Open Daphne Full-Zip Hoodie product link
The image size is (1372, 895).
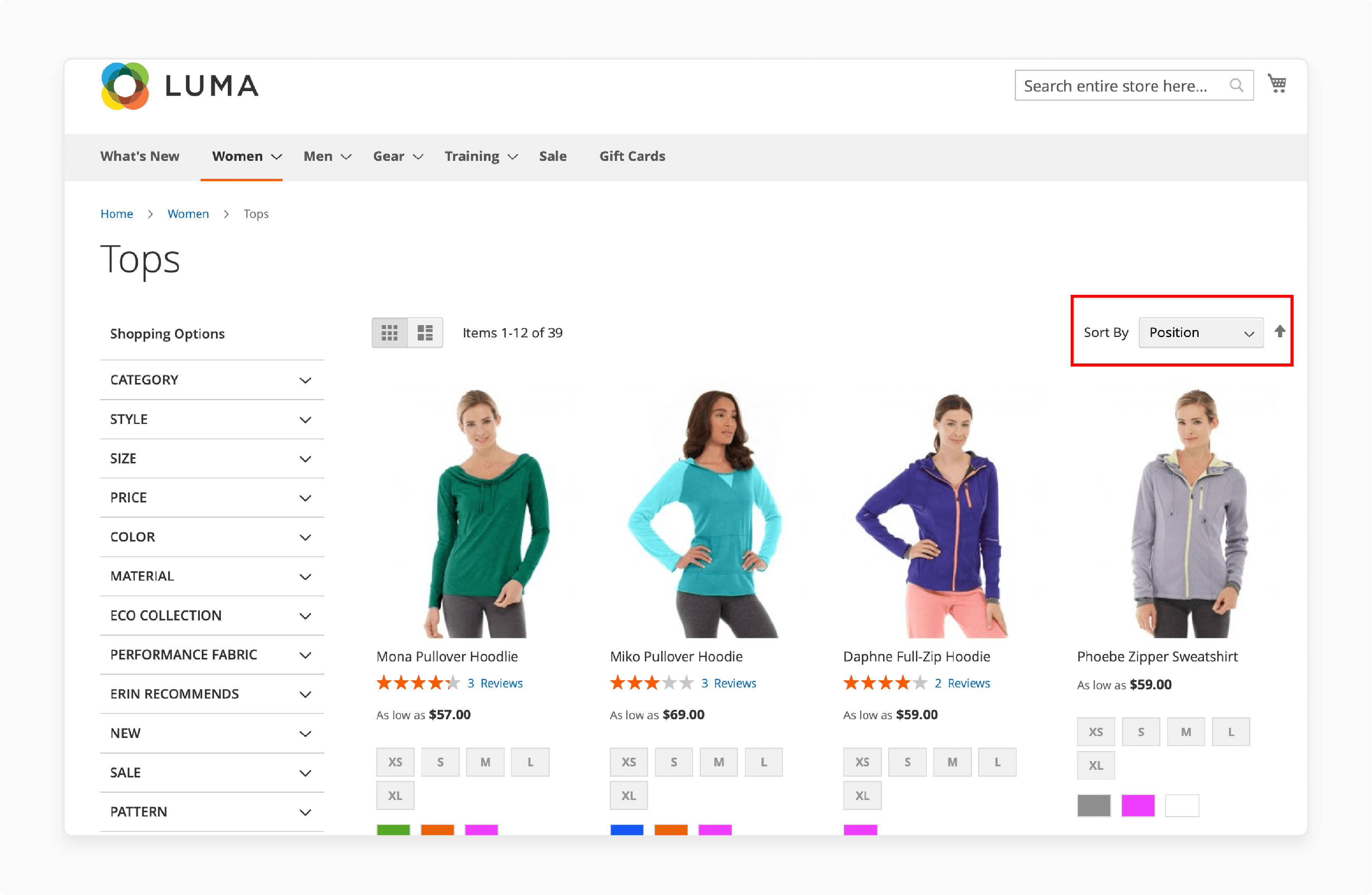(916, 656)
